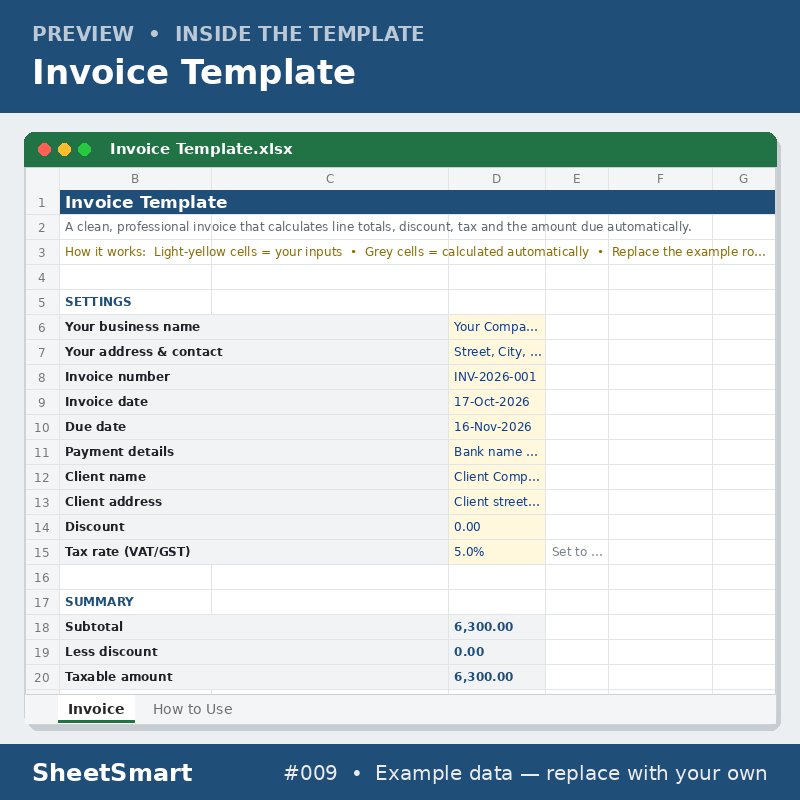
Task: Click the Invoice Template title cell in row 1
Action: click(417, 202)
